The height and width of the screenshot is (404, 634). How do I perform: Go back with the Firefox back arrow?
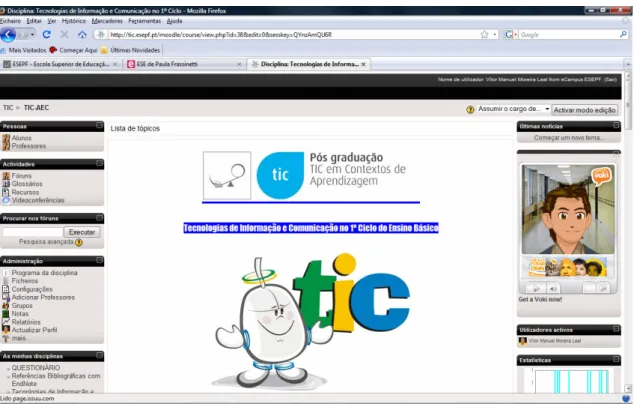coord(8,35)
